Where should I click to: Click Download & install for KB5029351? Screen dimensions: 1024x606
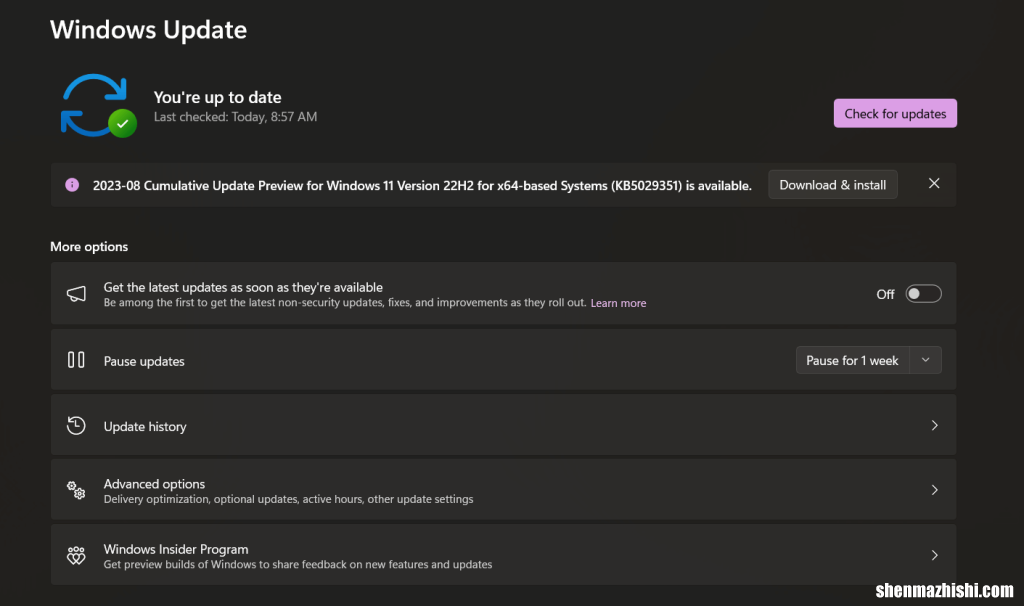point(832,184)
